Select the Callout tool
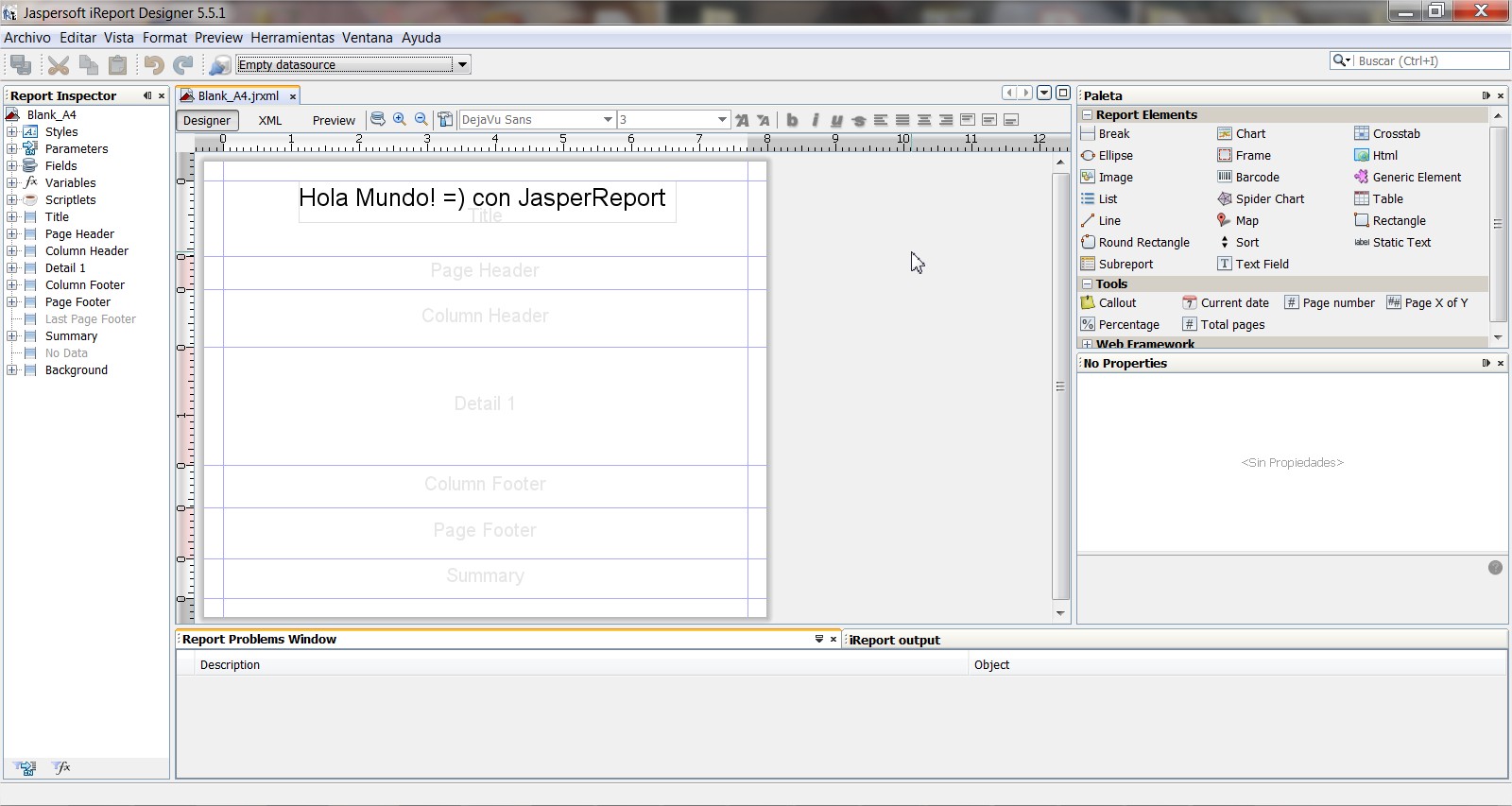1512x806 pixels. pos(1108,303)
